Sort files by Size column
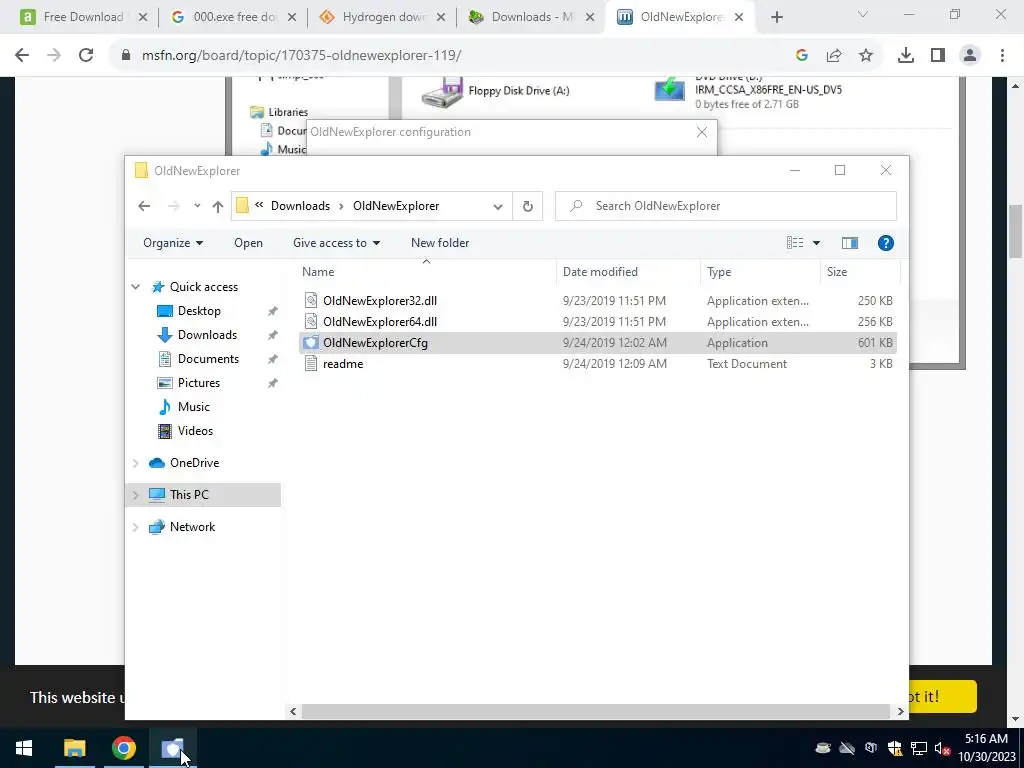This screenshot has width=1024, height=768. (x=860, y=272)
